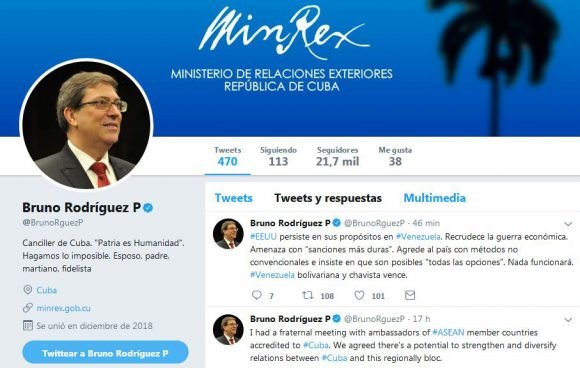Send Venezuela tweet via direct message

pos(410,295)
